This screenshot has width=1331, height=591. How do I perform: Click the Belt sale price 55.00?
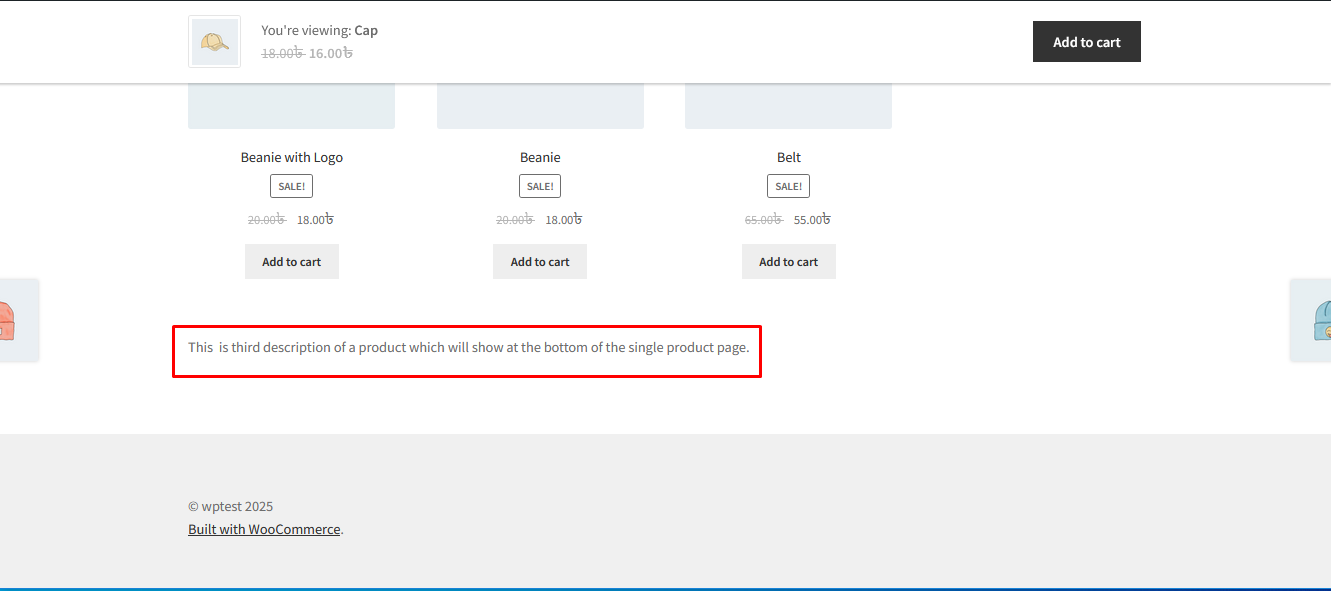pyautogui.click(x=811, y=220)
